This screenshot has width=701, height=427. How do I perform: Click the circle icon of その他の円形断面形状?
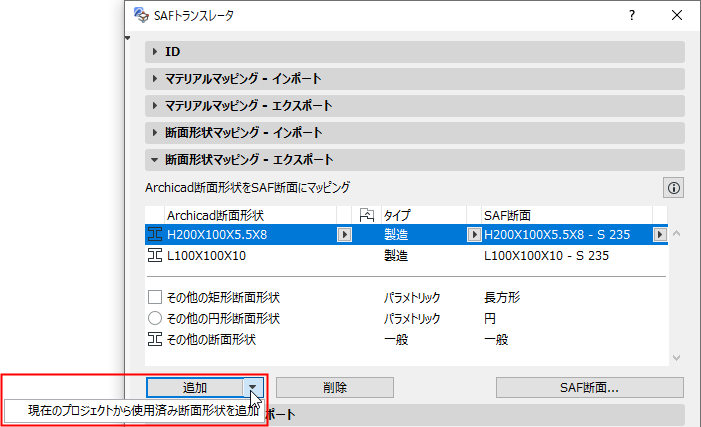[155, 318]
